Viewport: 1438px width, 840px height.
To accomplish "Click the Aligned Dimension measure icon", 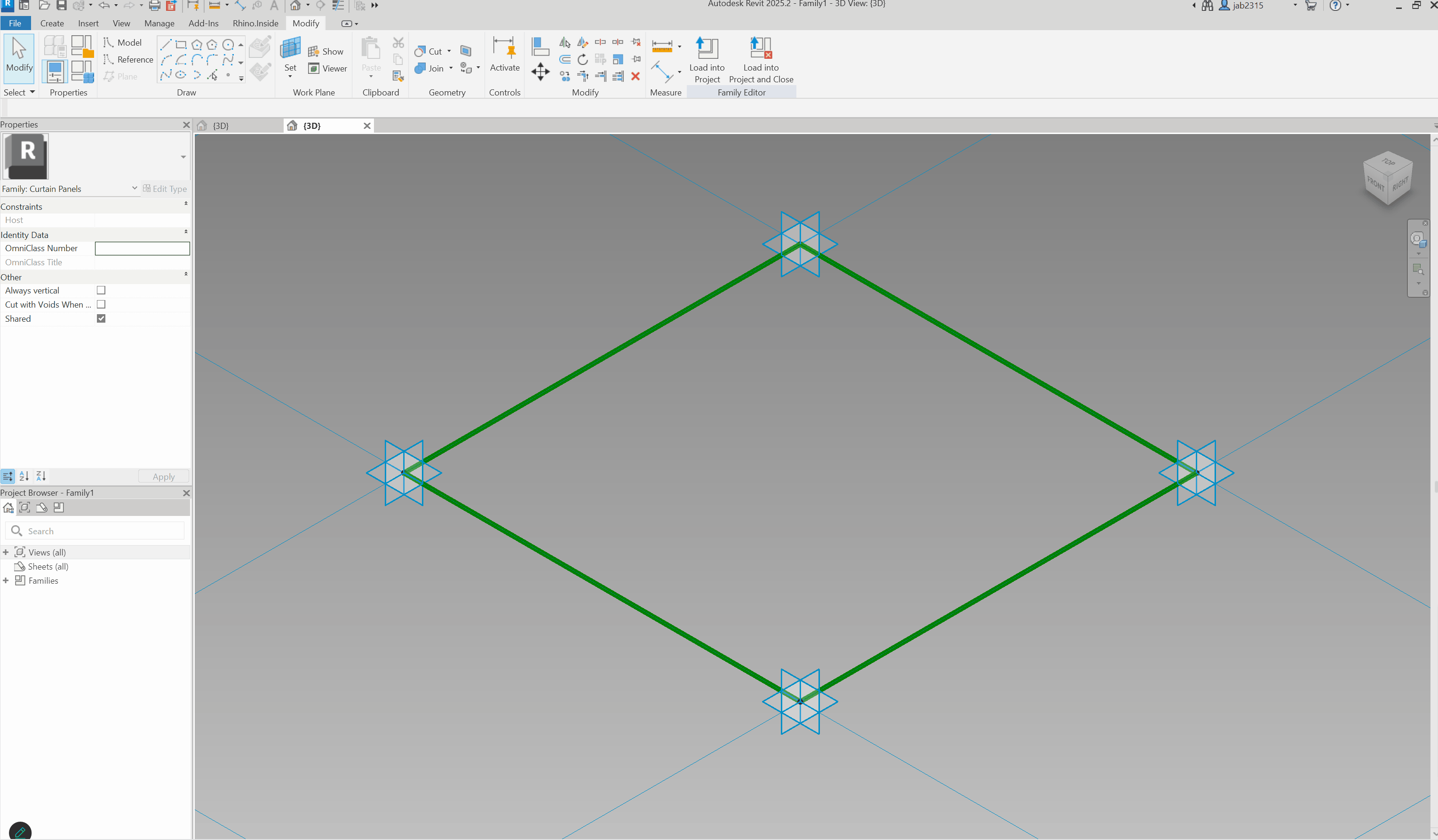I will click(x=662, y=46).
